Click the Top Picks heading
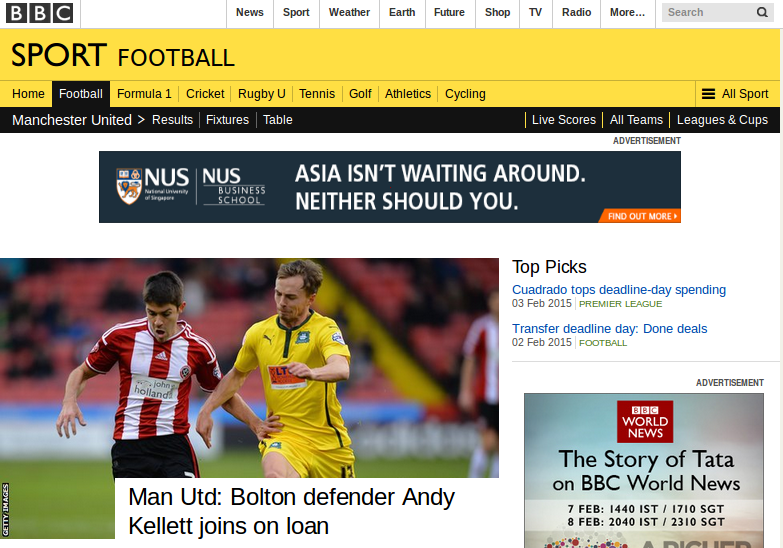The width and height of the screenshot is (783, 548). tap(549, 267)
